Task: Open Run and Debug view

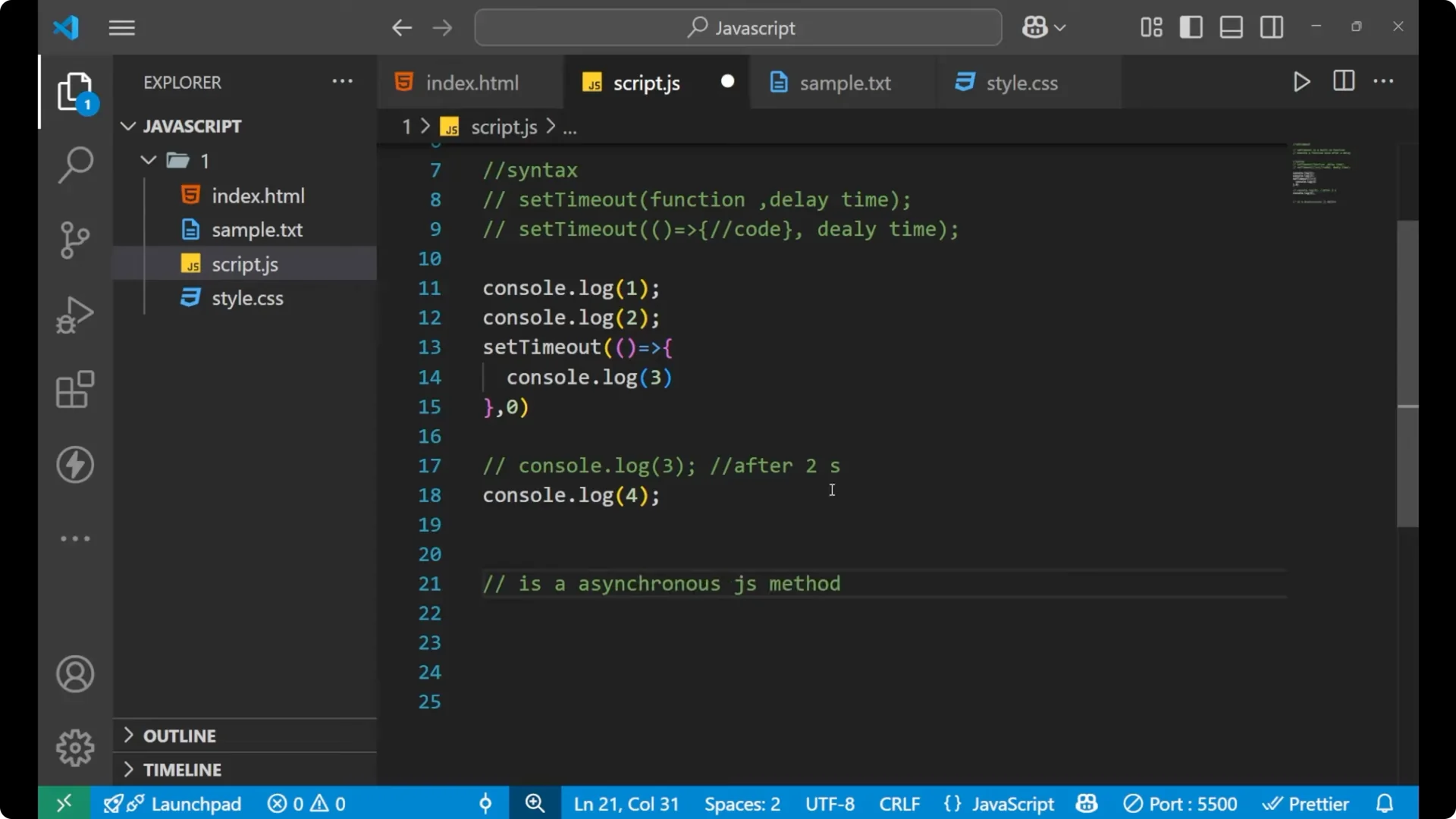Action: 75,314
